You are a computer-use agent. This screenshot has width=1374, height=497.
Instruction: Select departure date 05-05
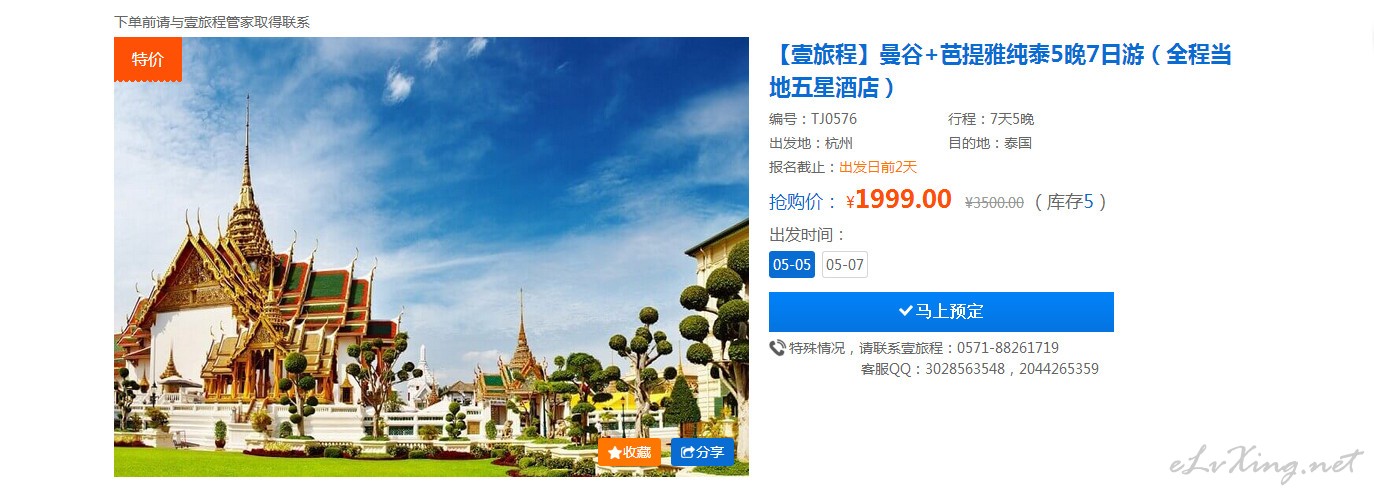point(791,264)
